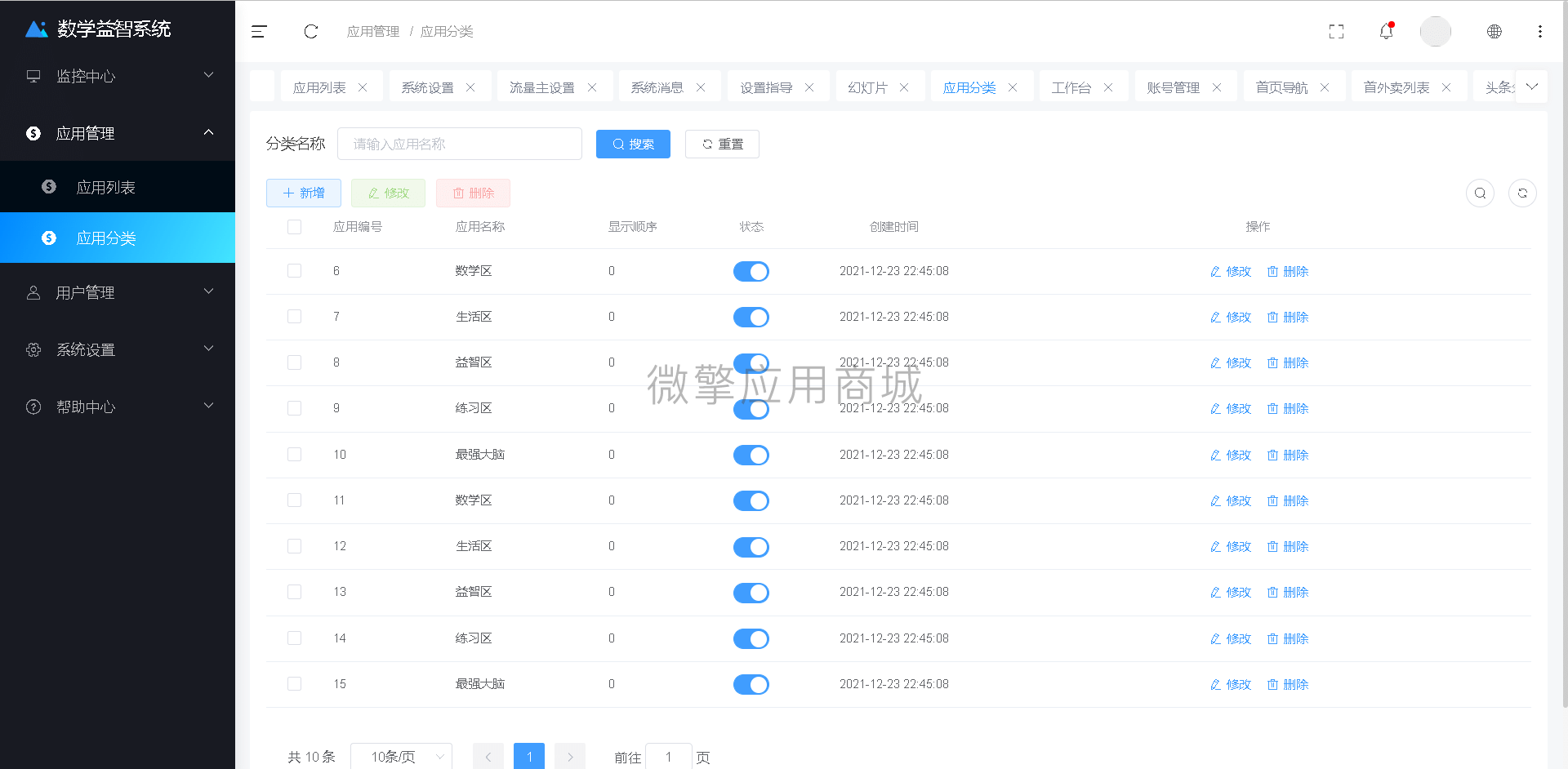Viewport: 1568px width, 769px height.
Task: Toggle status switch for row 6
Action: click(x=751, y=271)
